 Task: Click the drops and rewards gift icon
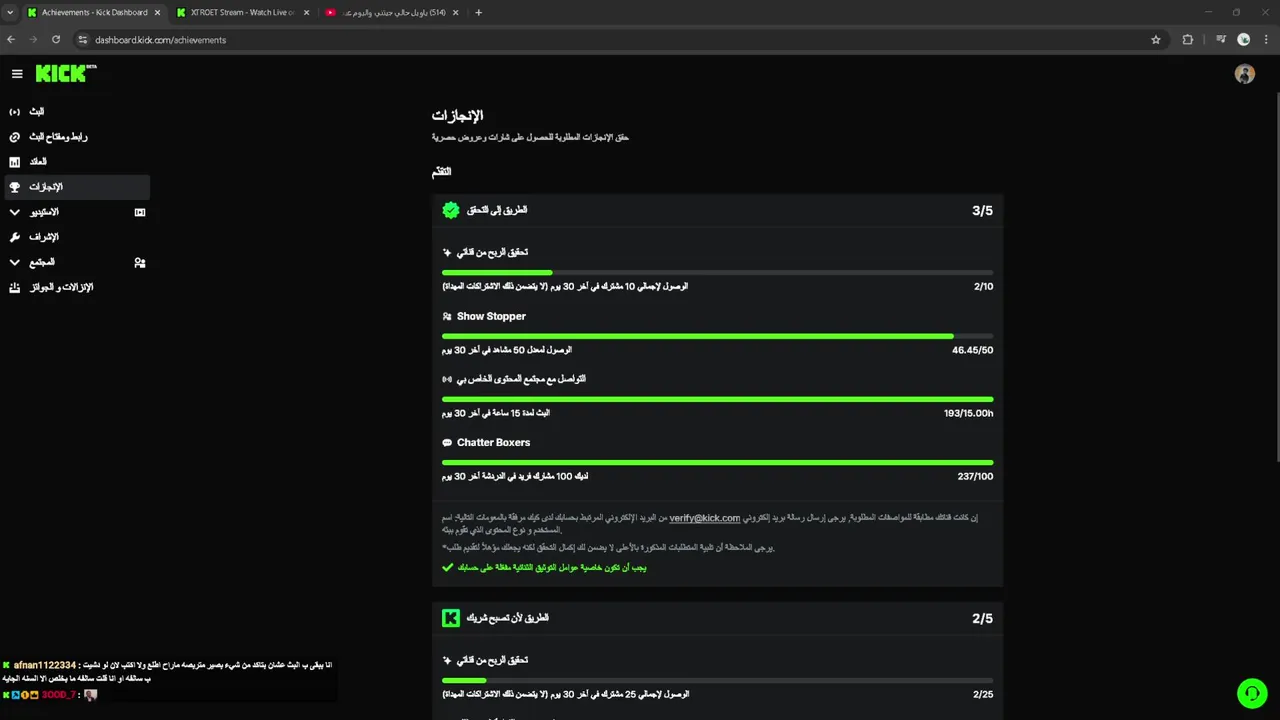[14, 288]
